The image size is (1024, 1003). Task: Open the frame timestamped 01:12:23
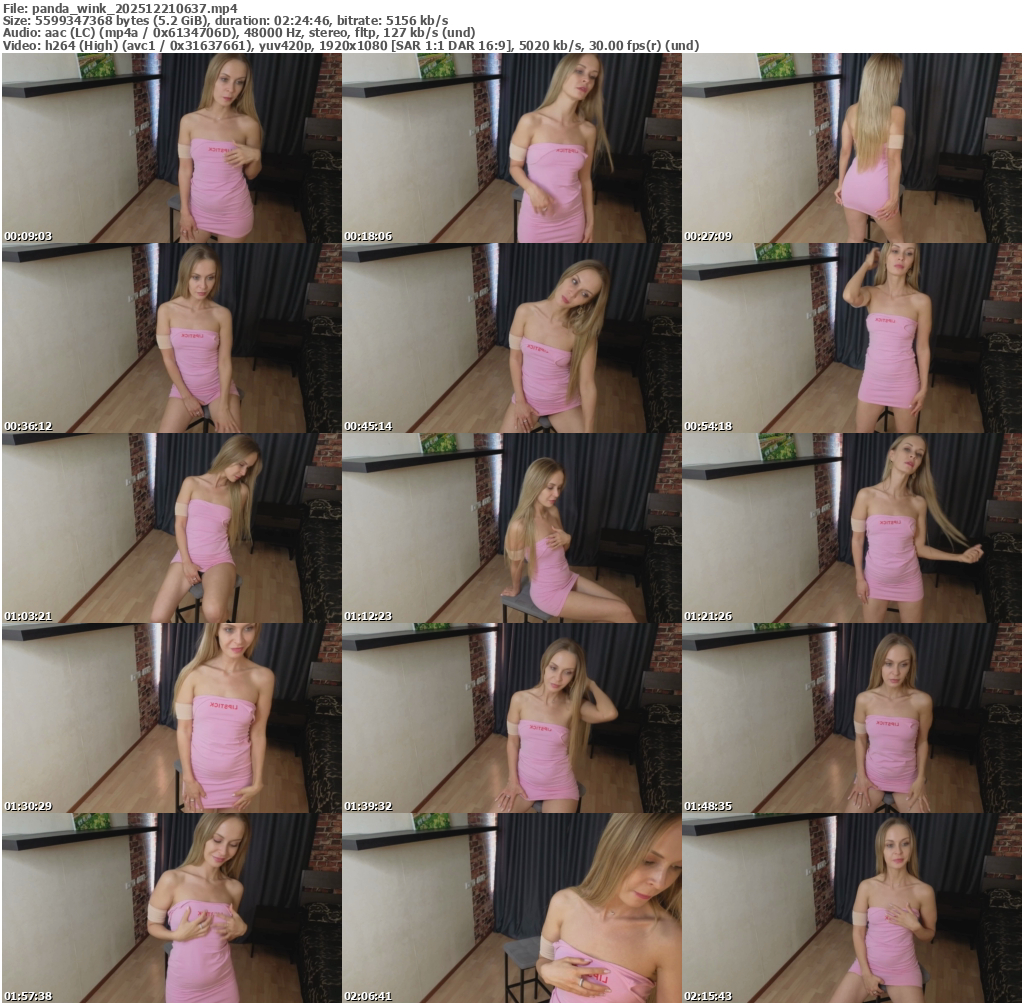pos(511,527)
